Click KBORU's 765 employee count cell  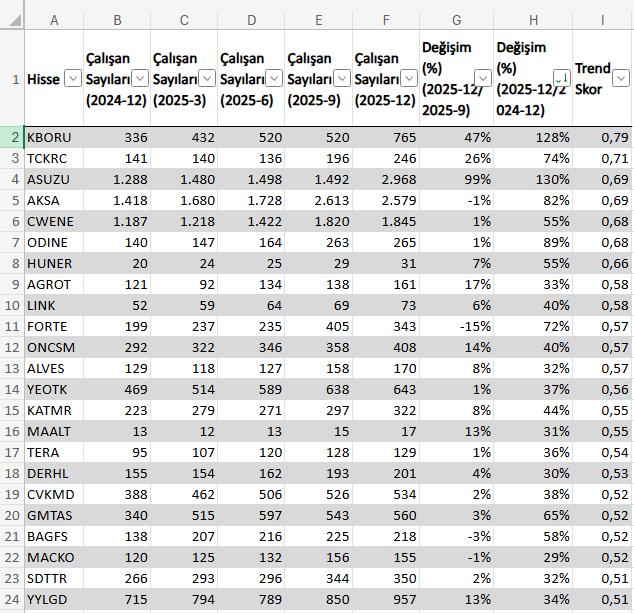pos(386,137)
